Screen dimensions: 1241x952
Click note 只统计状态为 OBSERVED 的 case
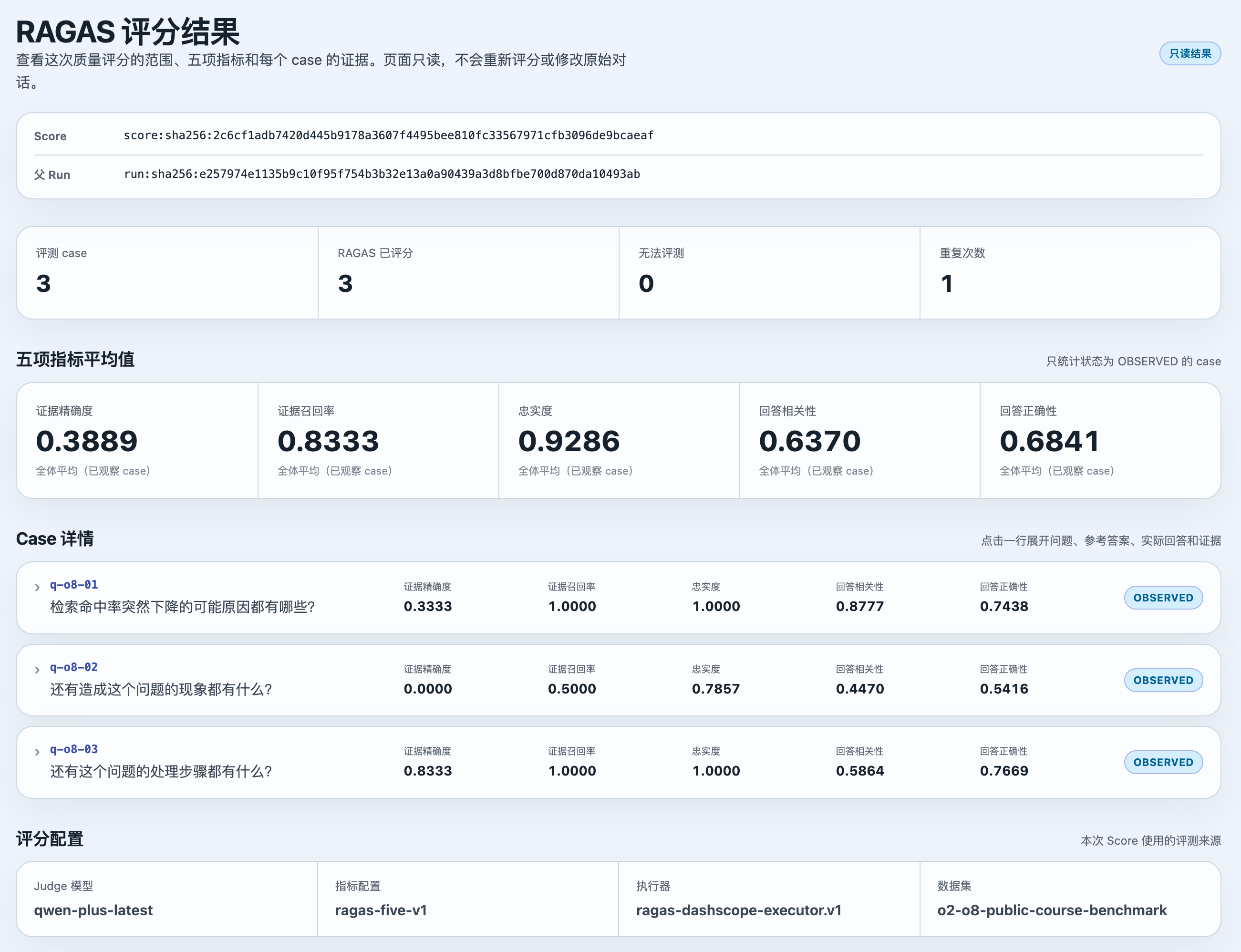pos(1133,361)
